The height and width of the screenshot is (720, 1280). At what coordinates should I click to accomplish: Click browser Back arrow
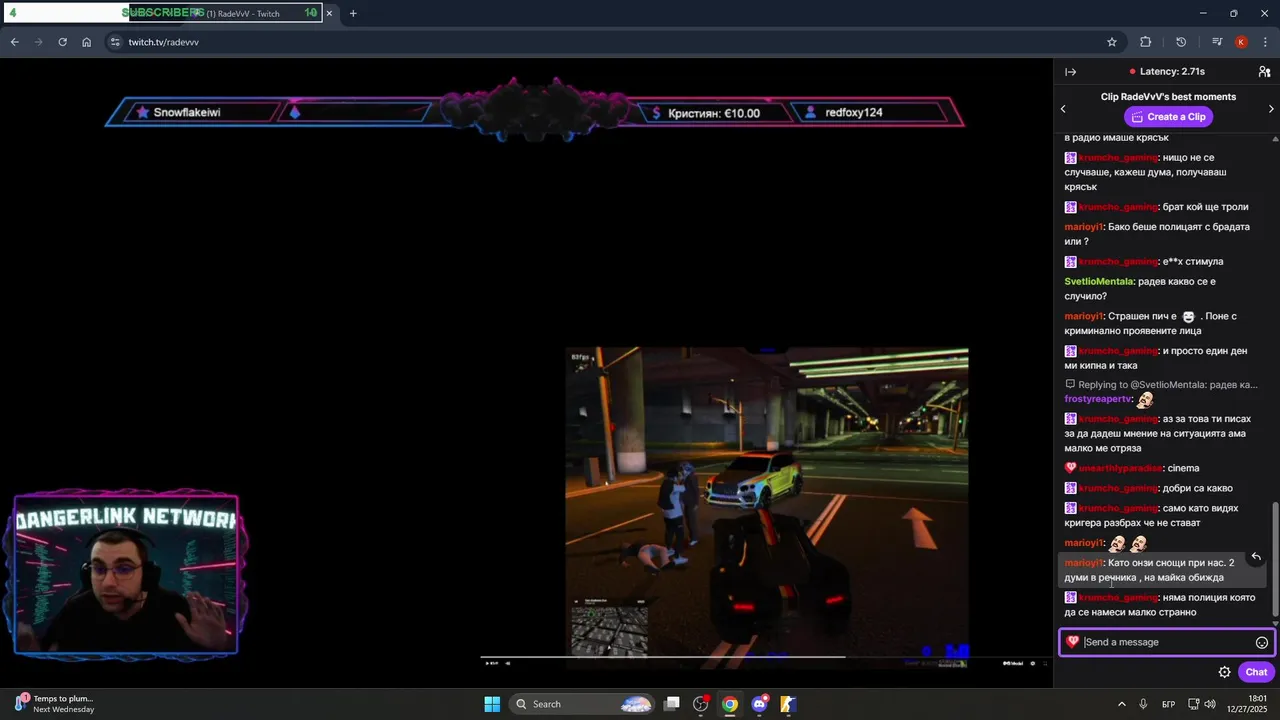tap(14, 42)
